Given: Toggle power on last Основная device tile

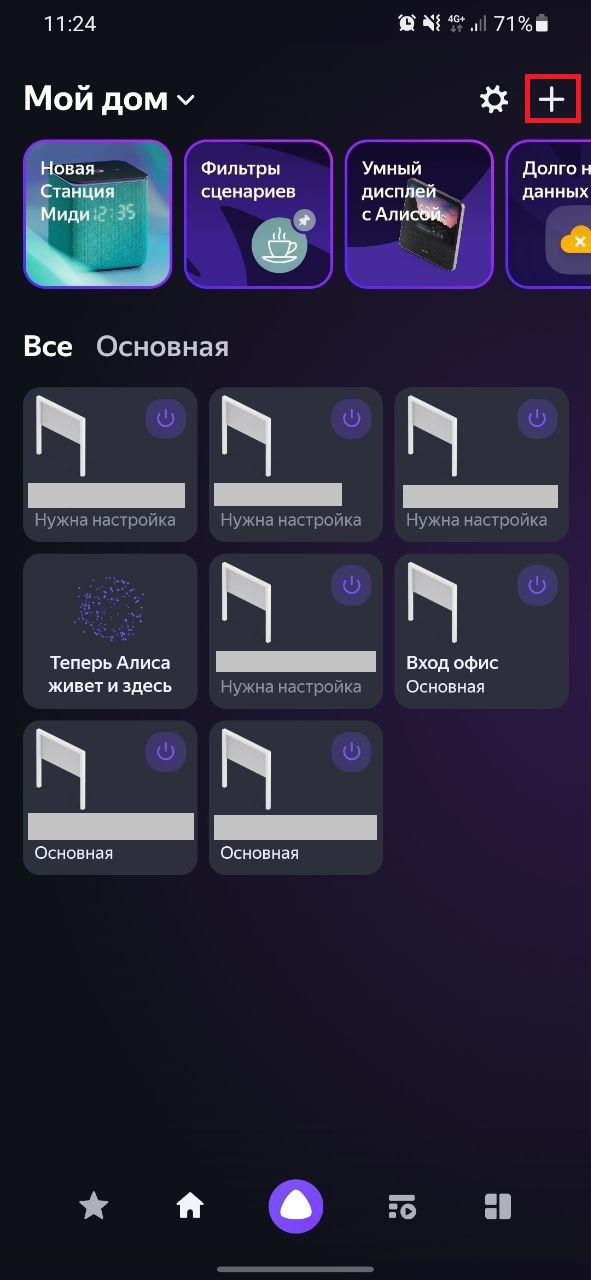Looking at the screenshot, I should pos(351,752).
